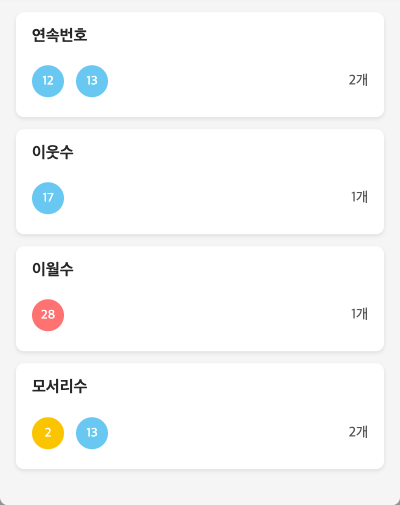This screenshot has height=505, width=400.
Task: Click the blue ball numbered 12
Action: tap(48, 81)
